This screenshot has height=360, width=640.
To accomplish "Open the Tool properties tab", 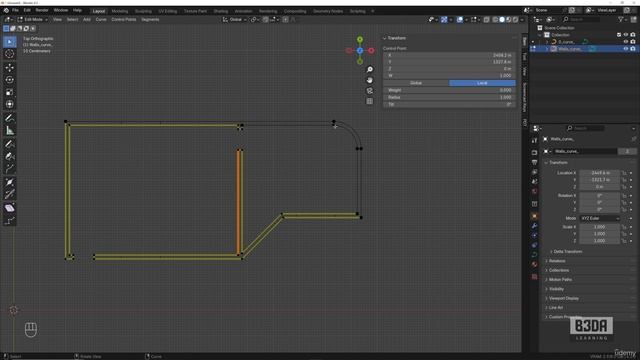I will (534, 140).
